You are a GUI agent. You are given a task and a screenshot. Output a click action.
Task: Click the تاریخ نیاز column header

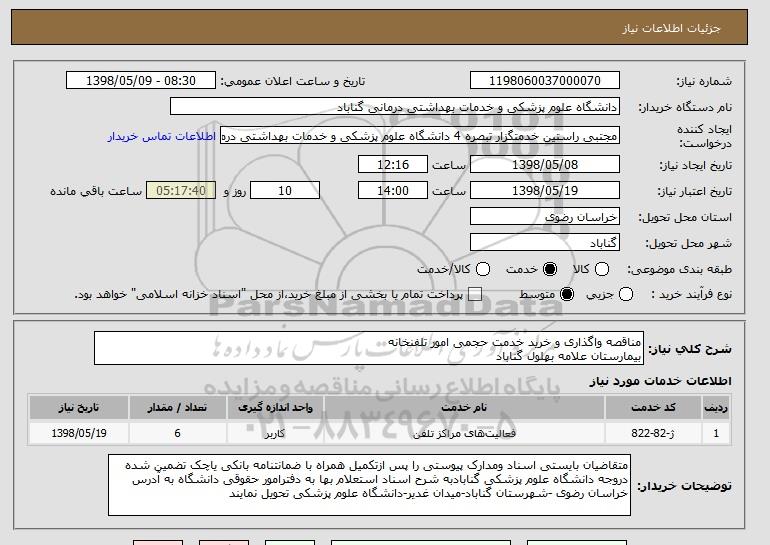click(x=79, y=408)
